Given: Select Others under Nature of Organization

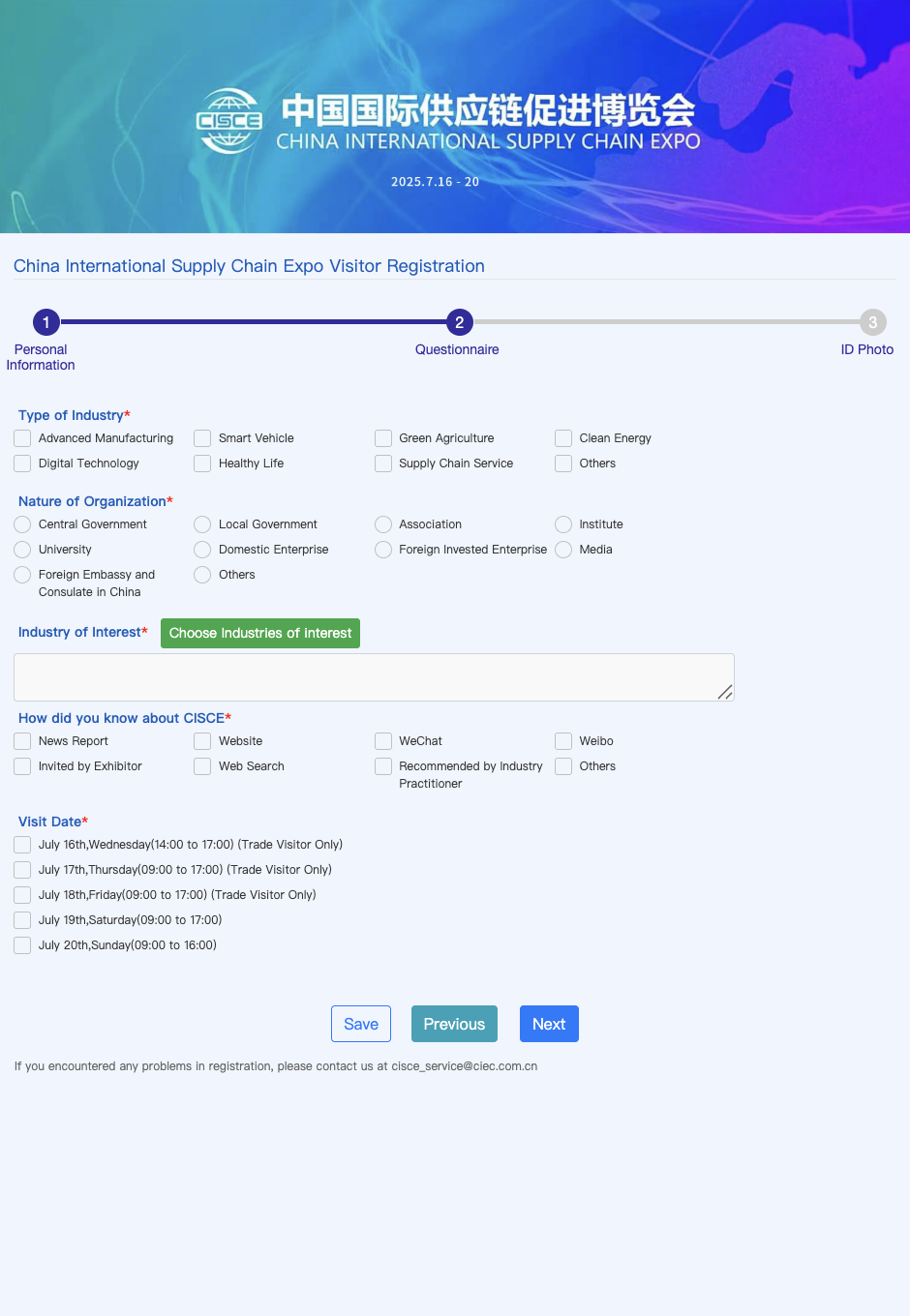Looking at the screenshot, I should coord(202,575).
